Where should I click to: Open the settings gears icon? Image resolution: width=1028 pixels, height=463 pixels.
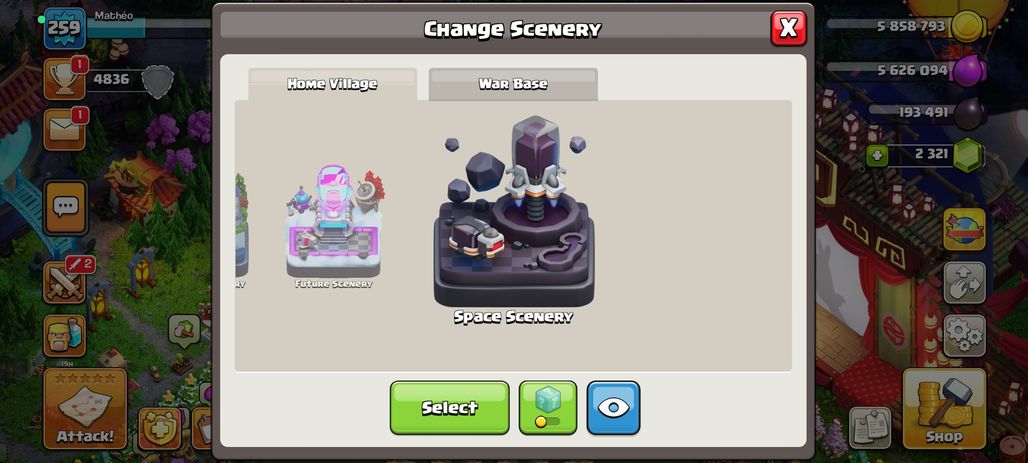964,336
